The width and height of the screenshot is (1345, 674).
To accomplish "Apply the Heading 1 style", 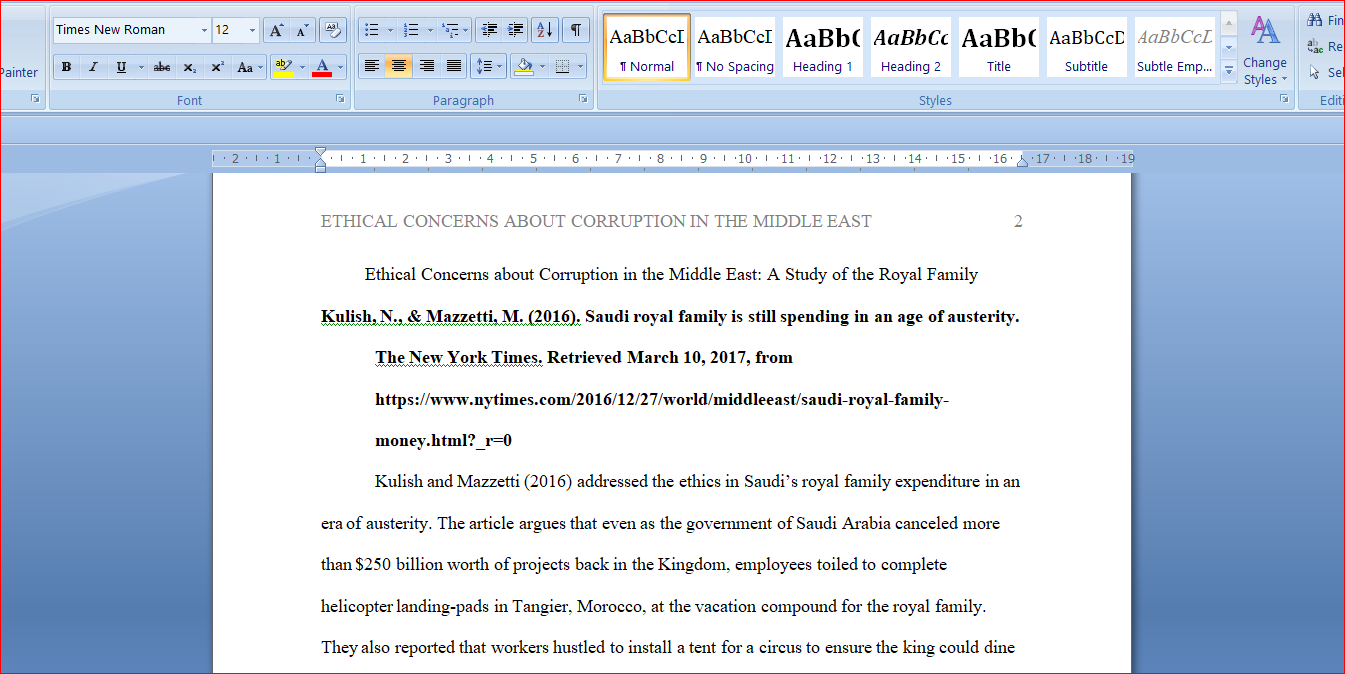I will [x=822, y=46].
